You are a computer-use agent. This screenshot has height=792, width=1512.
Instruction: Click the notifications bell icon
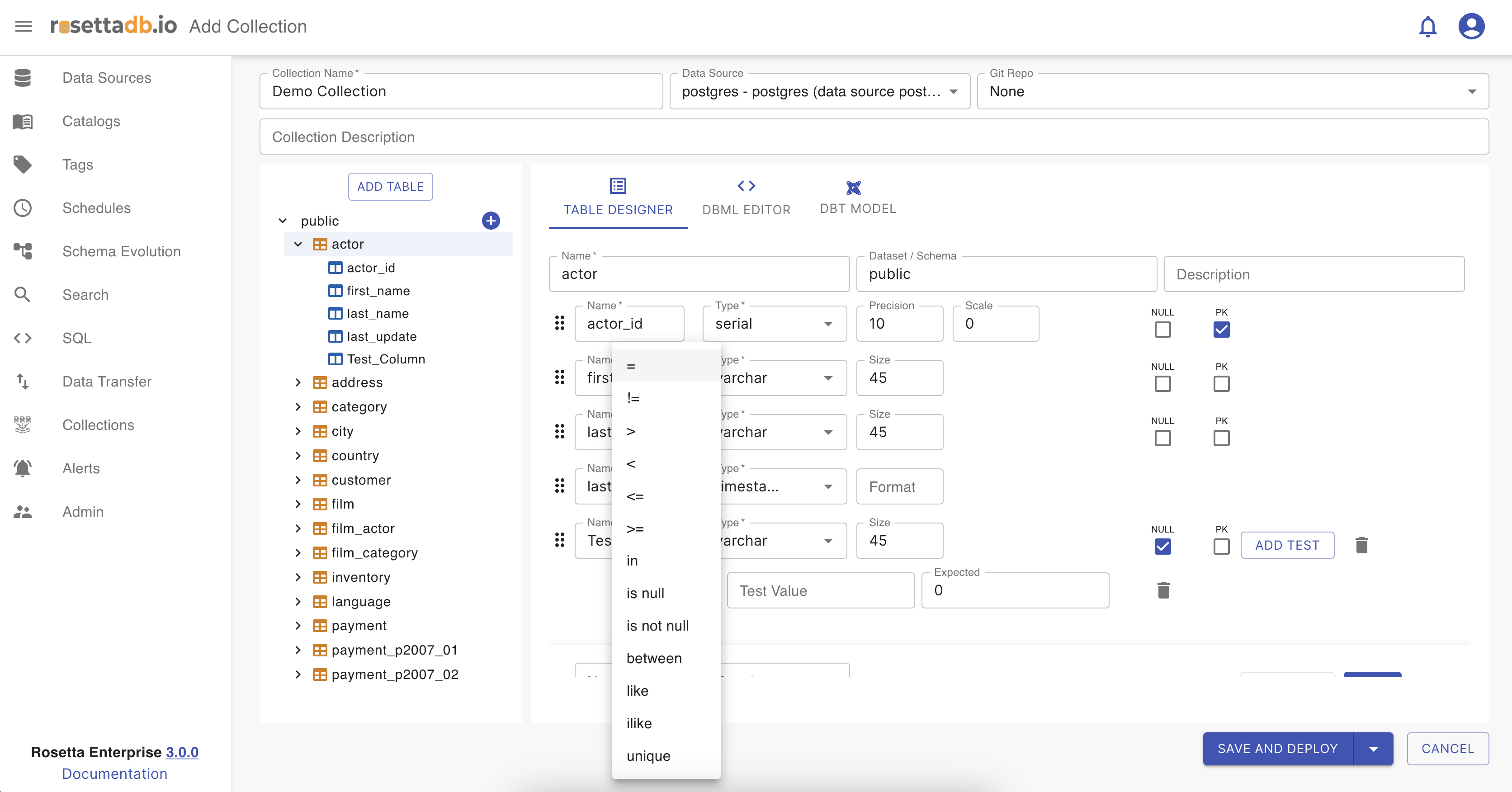pyautogui.click(x=1427, y=26)
